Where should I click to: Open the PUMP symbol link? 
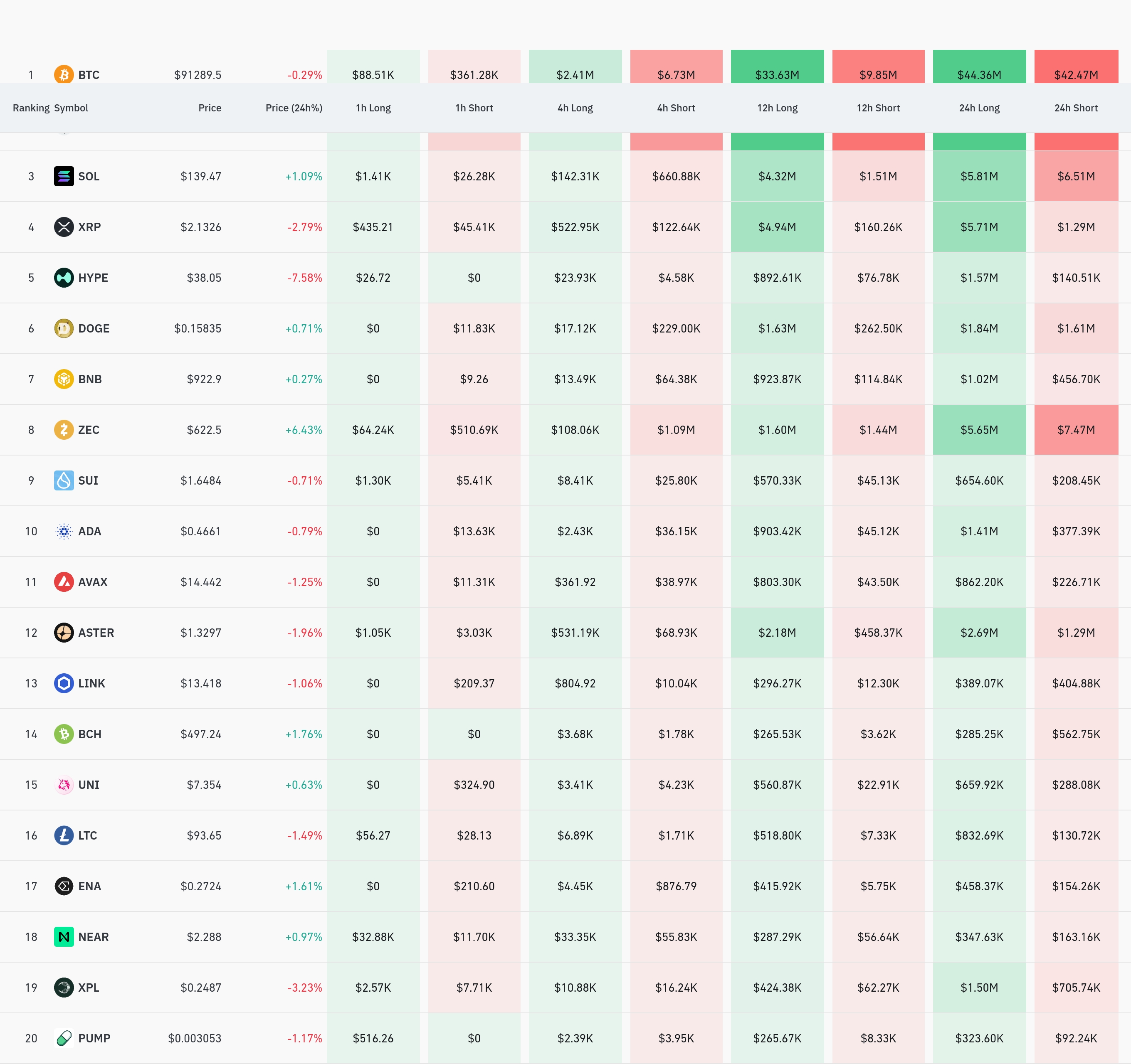click(94, 1038)
